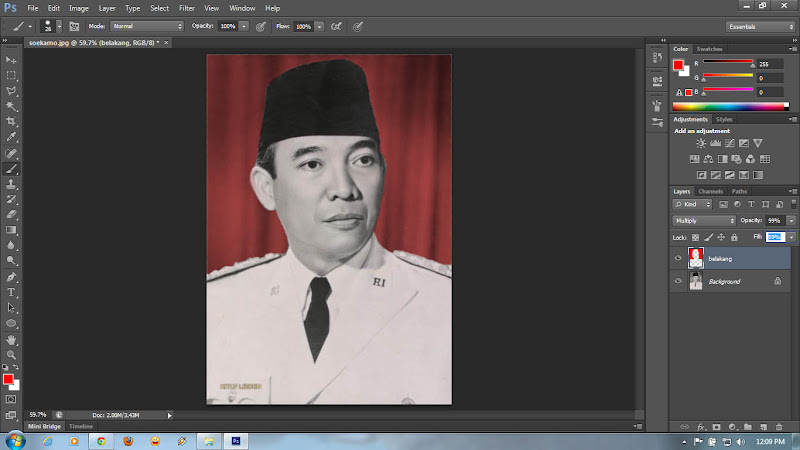Click the foreground color swatch in toolbox
This screenshot has height=450, width=800.
8,379
